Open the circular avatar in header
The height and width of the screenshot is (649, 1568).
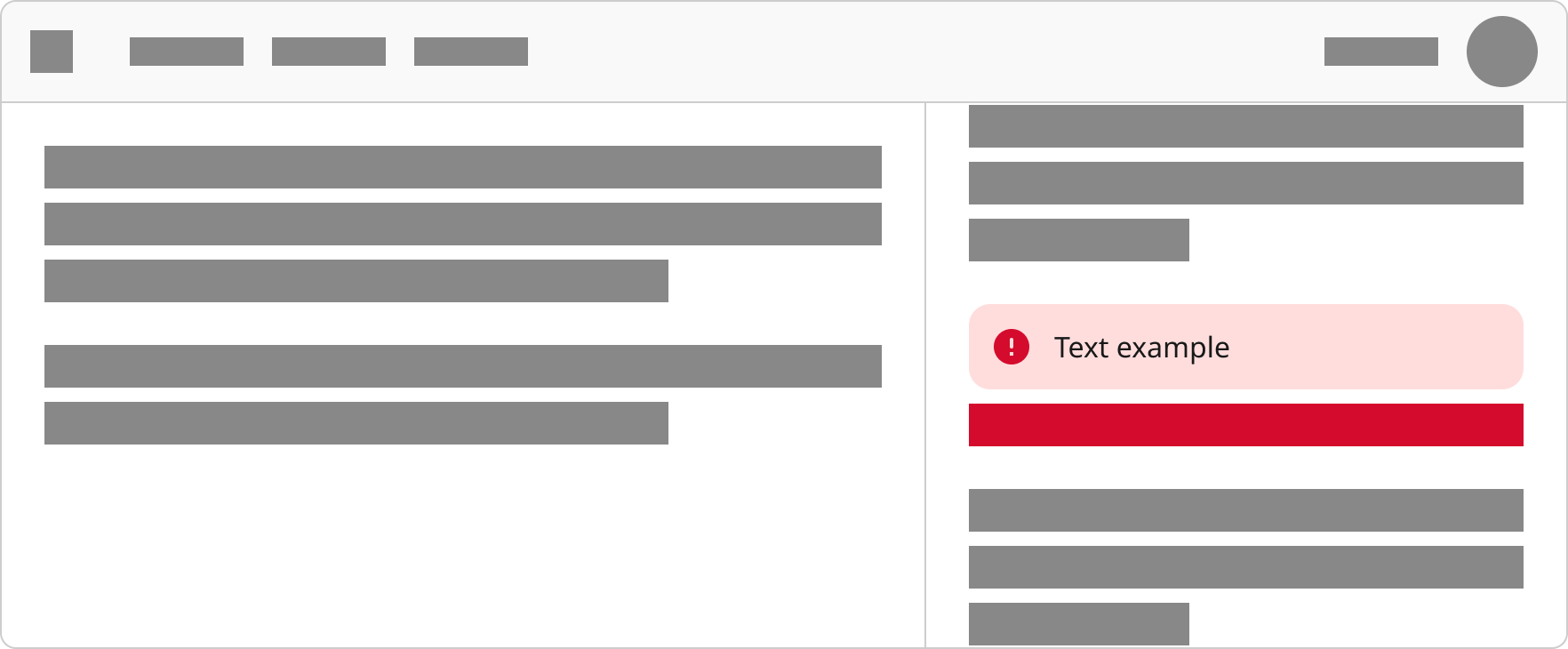click(1502, 52)
